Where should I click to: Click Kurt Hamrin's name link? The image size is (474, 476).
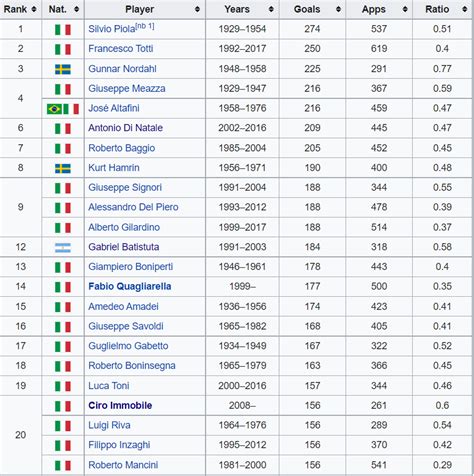pos(114,168)
